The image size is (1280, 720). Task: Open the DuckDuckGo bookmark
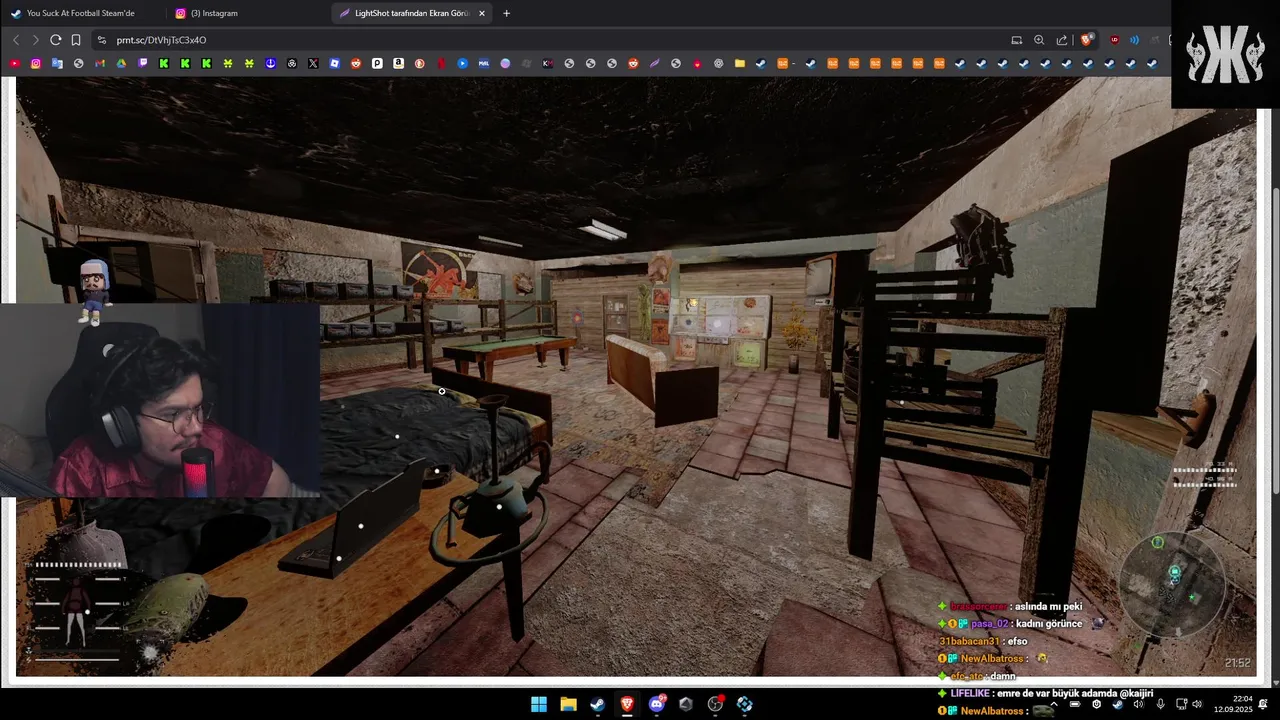(x=419, y=63)
